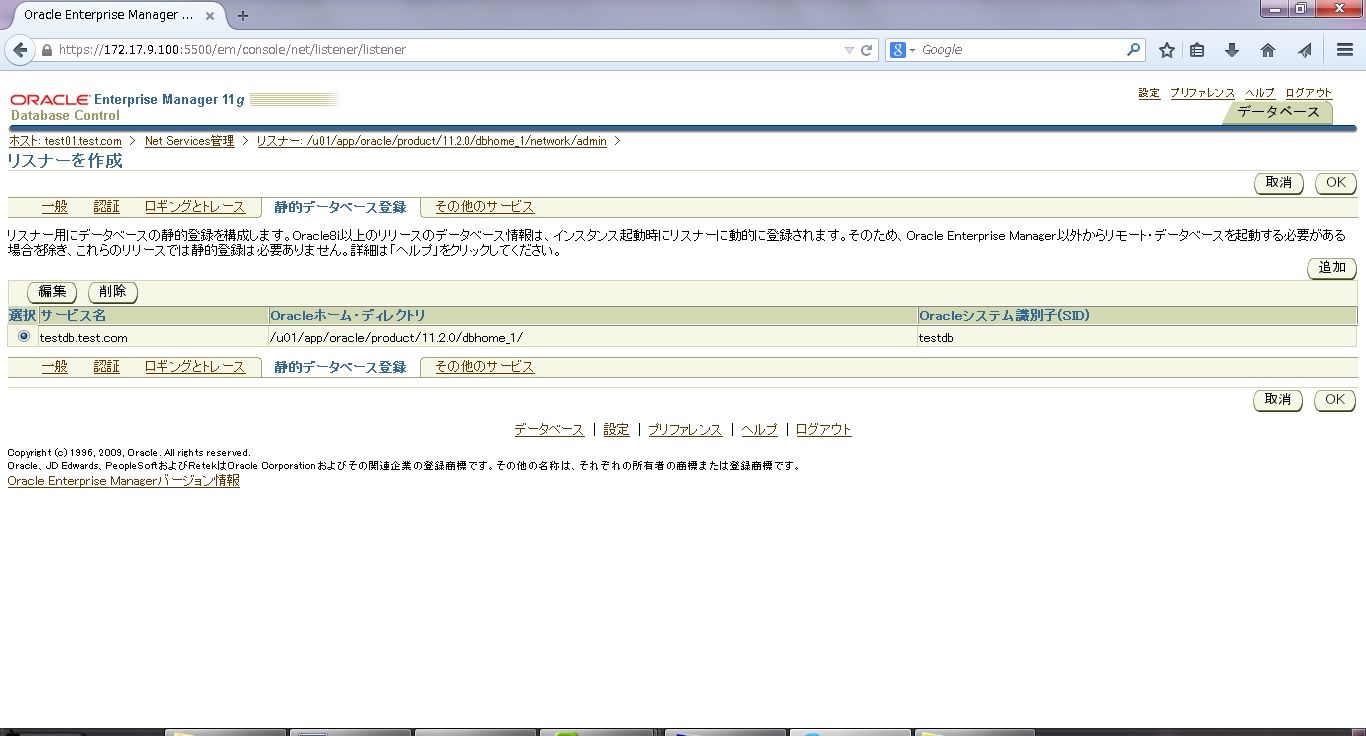
Task: Click the lower 取消 button
Action: (x=1278, y=400)
